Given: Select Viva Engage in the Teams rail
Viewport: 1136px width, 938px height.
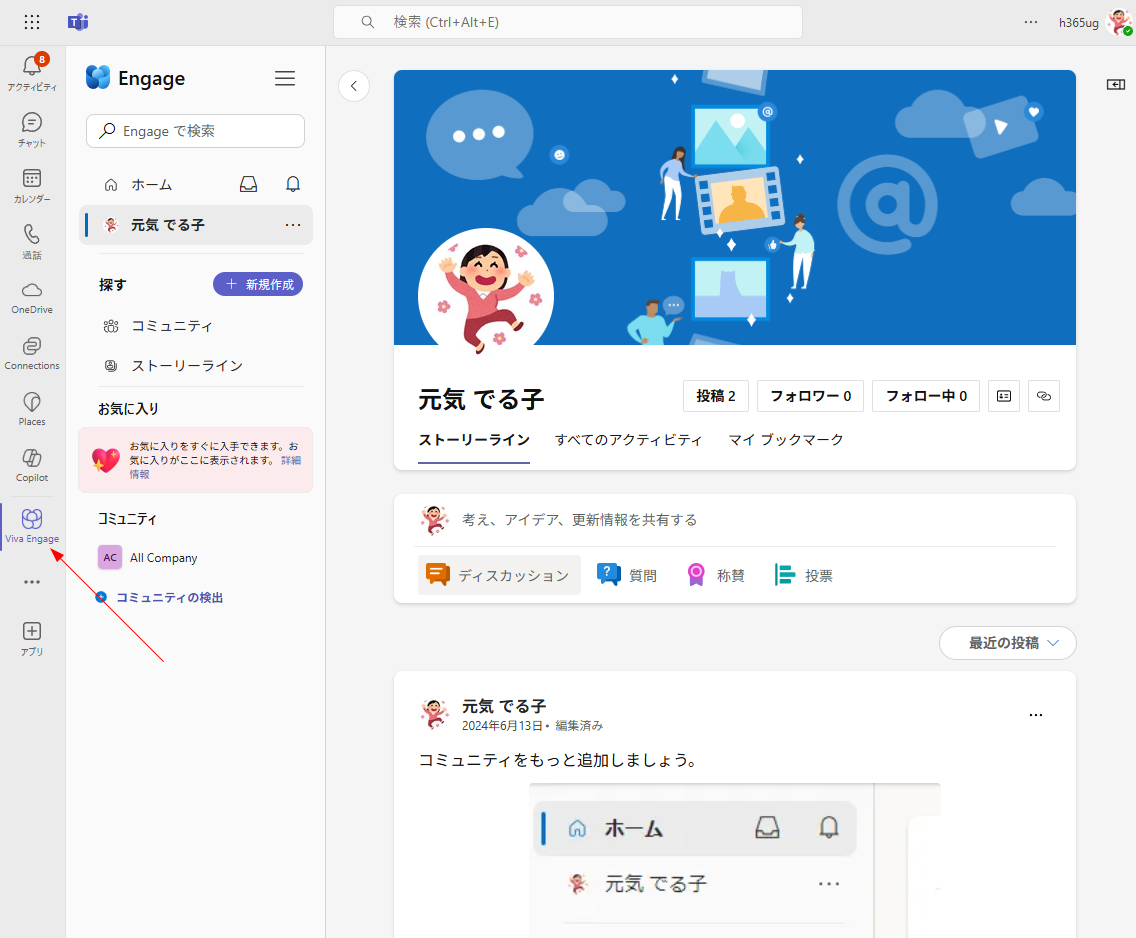Looking at the screenshot, I should [x=32, y=526].
